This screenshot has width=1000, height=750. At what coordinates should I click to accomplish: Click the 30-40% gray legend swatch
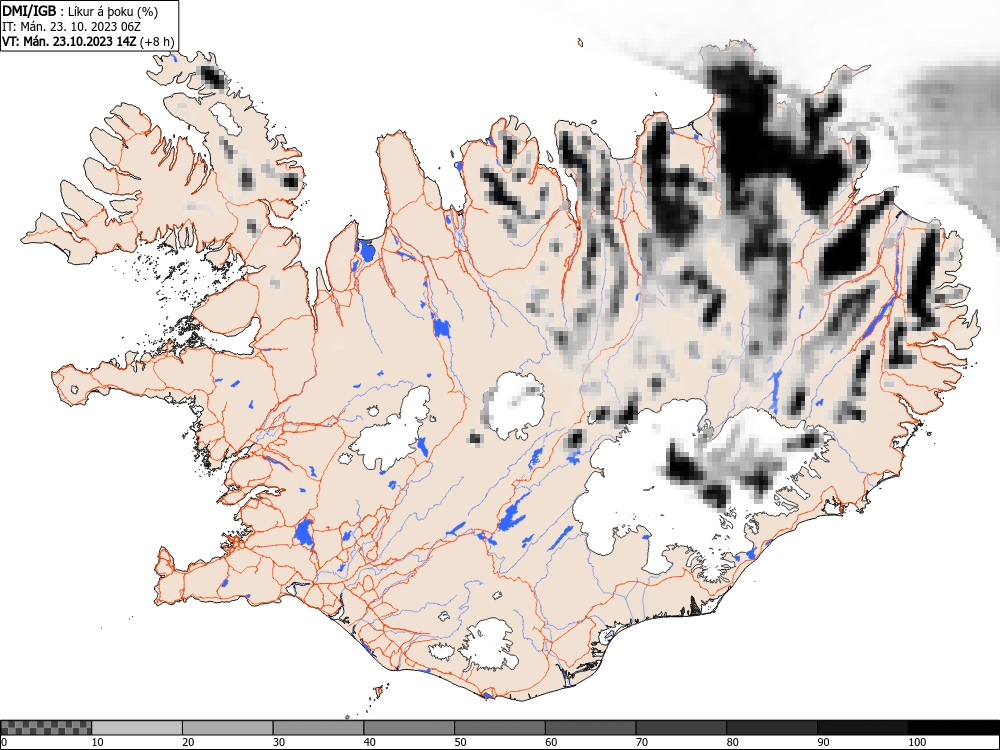318,728
